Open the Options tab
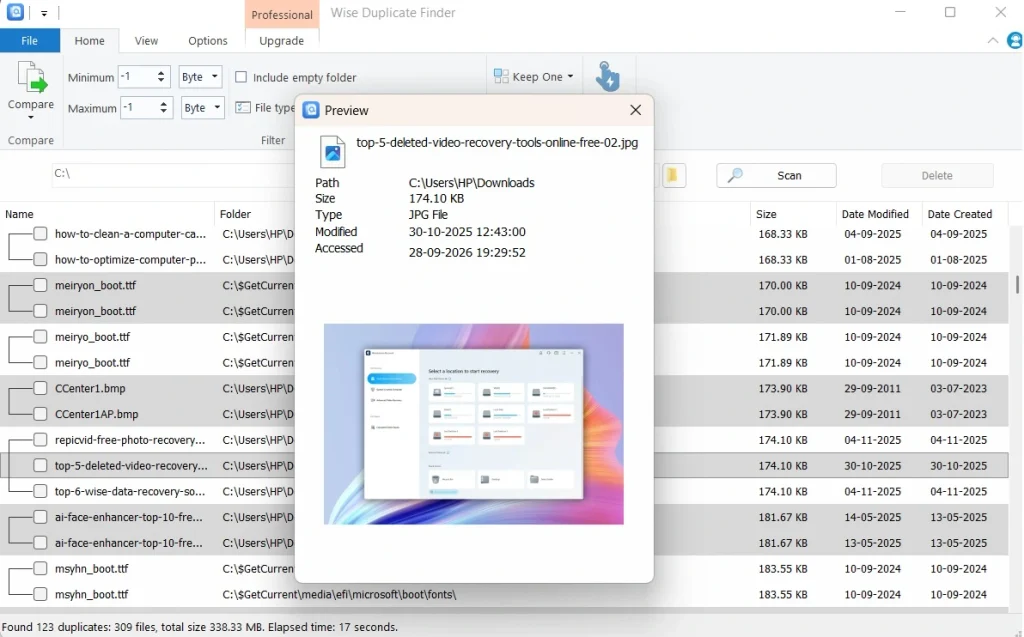Viewport: 1024px width, 637px height. point(208,41)
